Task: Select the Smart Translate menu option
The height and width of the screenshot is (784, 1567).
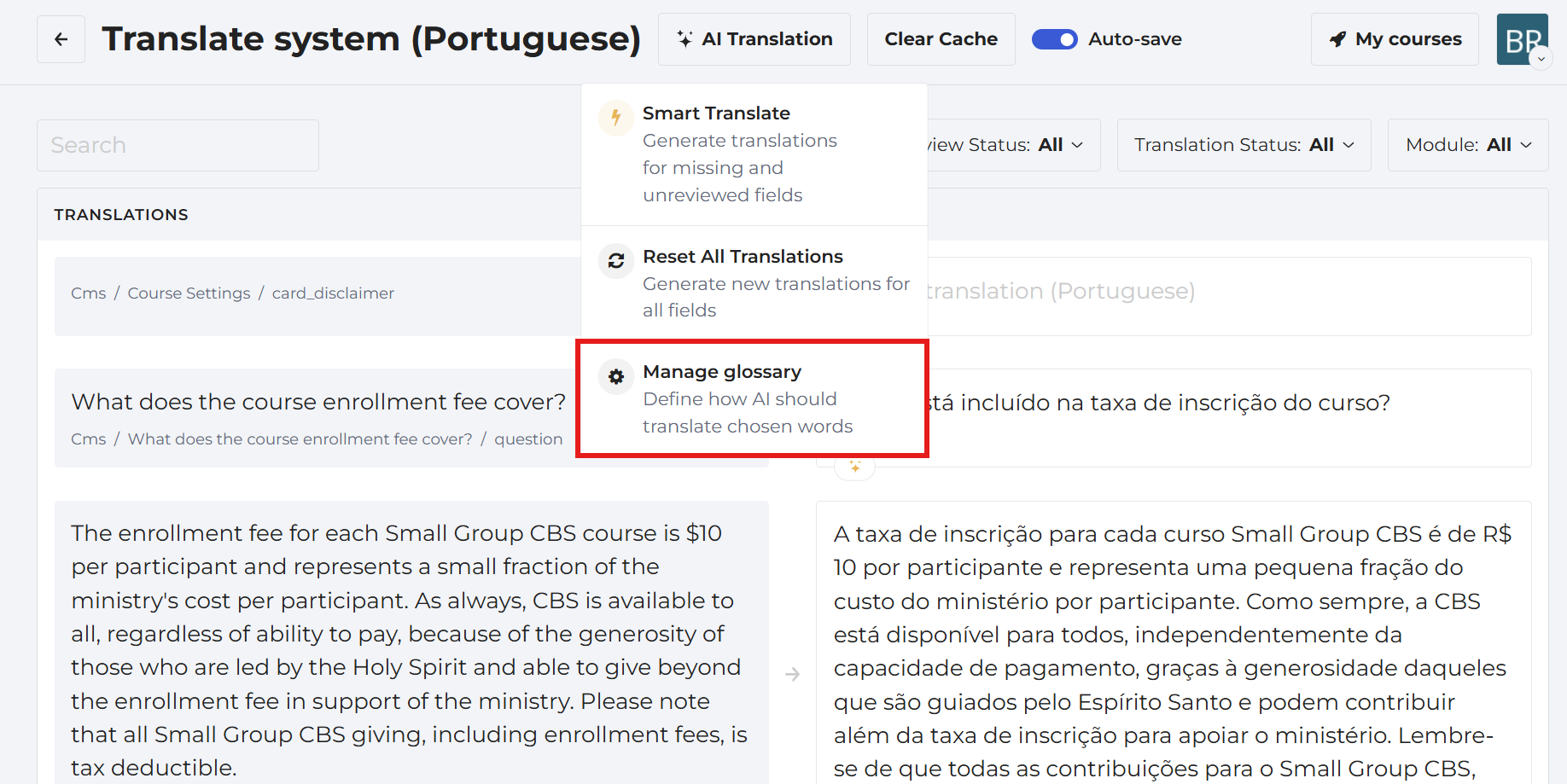Action: tap(754, 154)
